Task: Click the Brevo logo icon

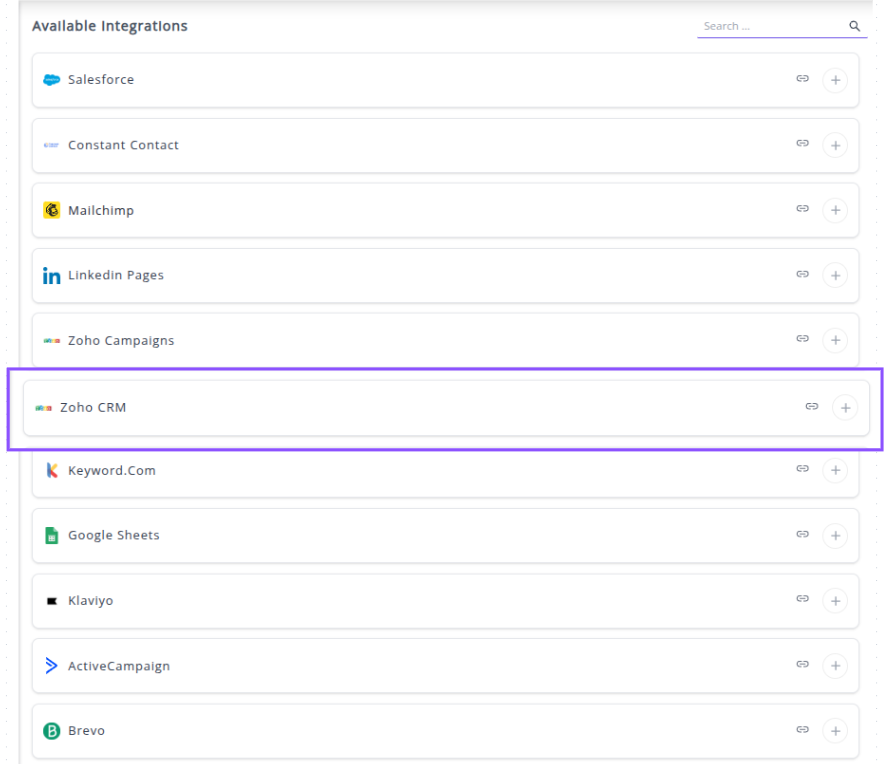Action: pos(52,731)
